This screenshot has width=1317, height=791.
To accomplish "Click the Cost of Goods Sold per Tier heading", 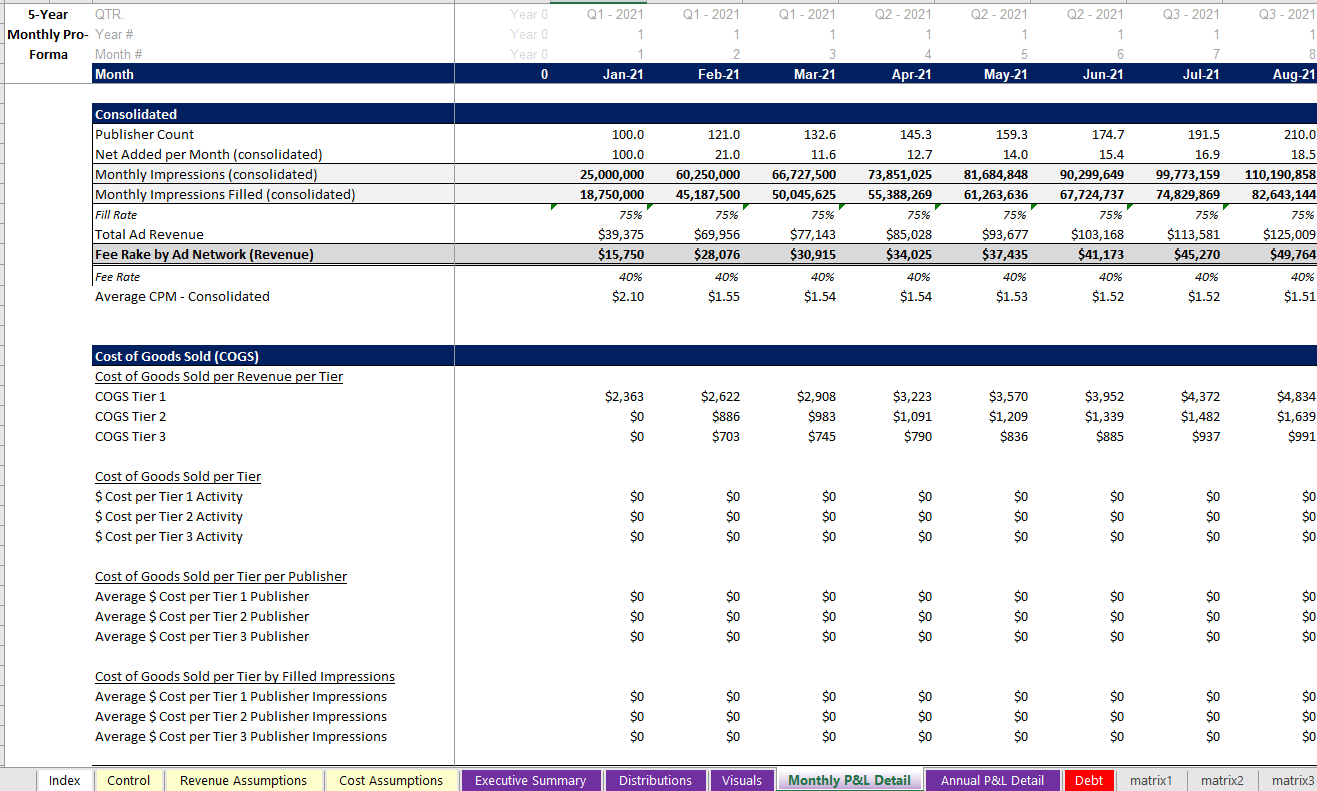I will (178, 476).
